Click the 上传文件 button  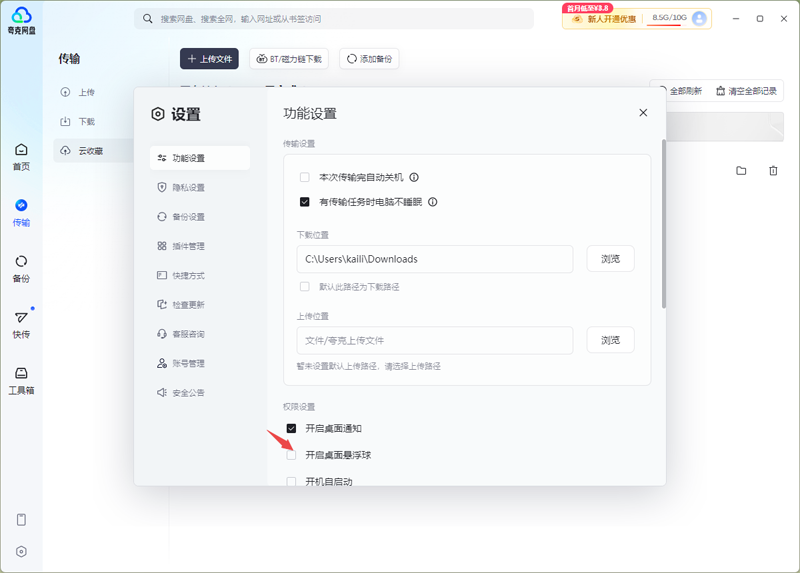[x=209, y=59]
